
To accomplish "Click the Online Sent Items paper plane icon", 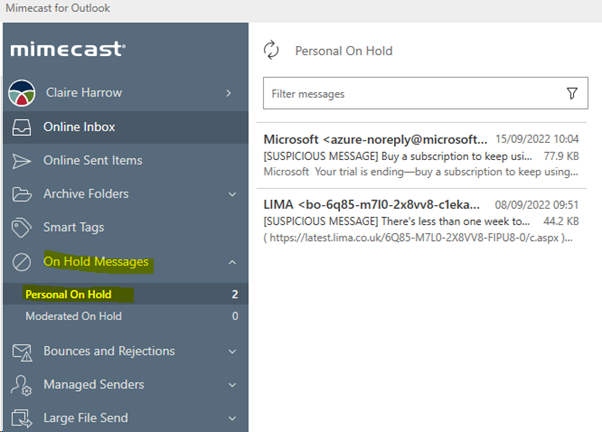I will (x=22, y=161).
